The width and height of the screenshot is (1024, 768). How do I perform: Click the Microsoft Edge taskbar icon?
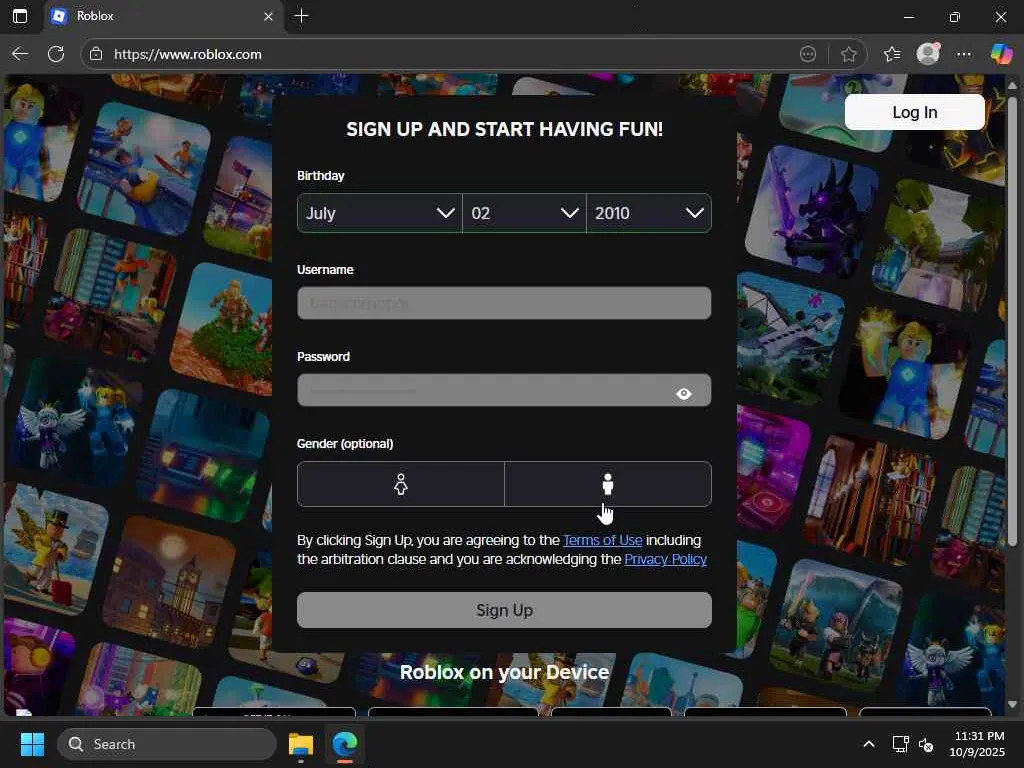point(345,744)
